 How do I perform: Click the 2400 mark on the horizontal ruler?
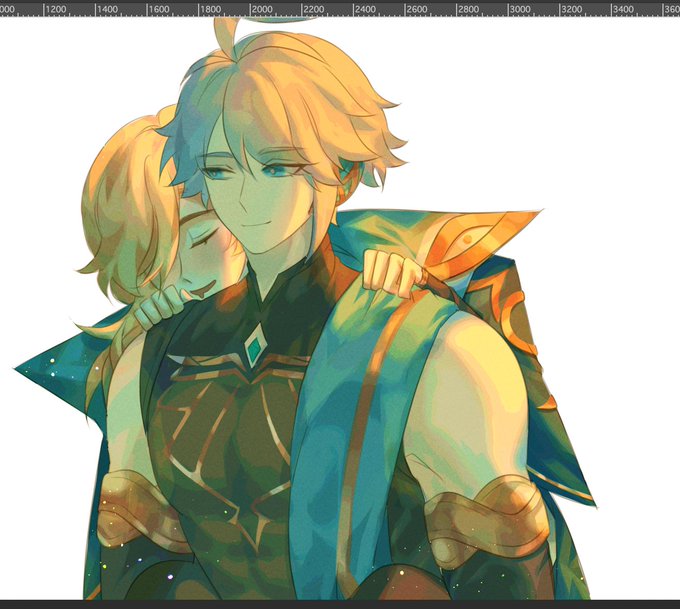(366, 10)
